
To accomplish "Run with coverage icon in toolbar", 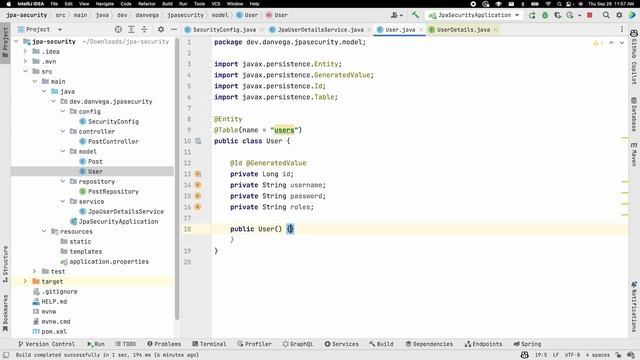I will tap(558, 15).
